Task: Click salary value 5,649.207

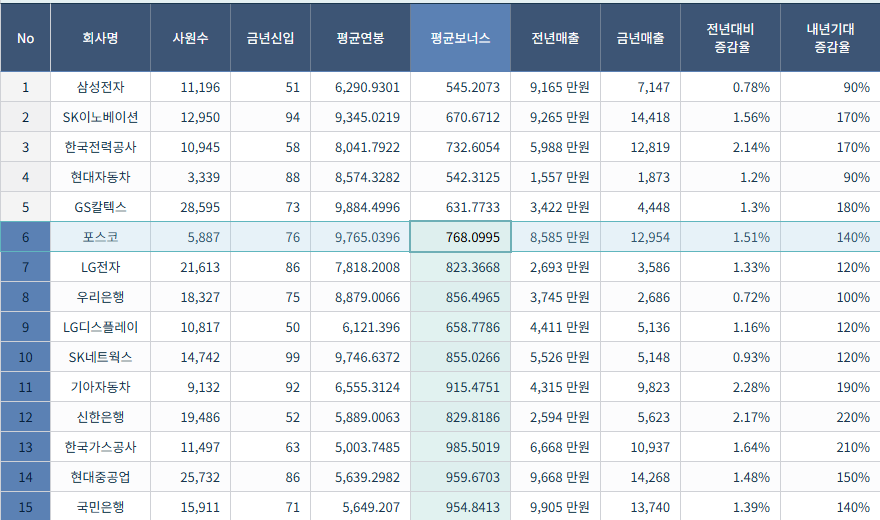Action: [360, 507]
